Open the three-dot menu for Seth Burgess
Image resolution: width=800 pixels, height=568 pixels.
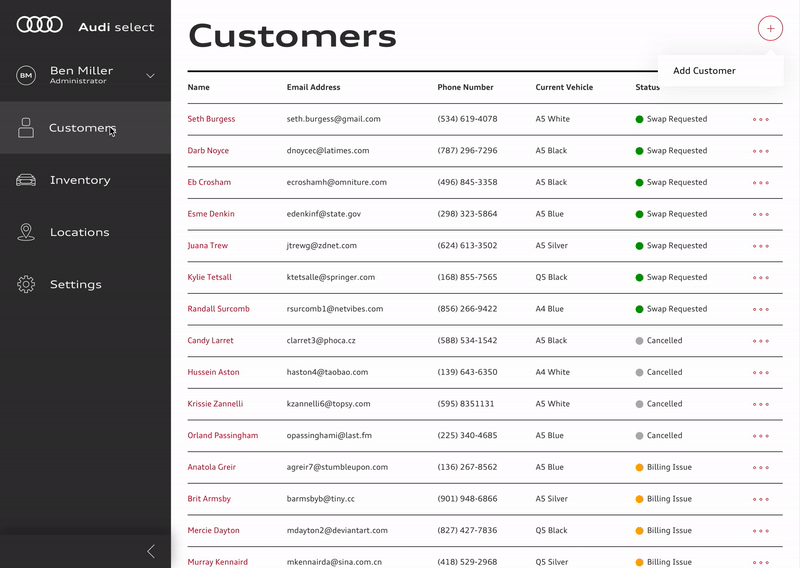pyautogui.click(x=761, y=119)
